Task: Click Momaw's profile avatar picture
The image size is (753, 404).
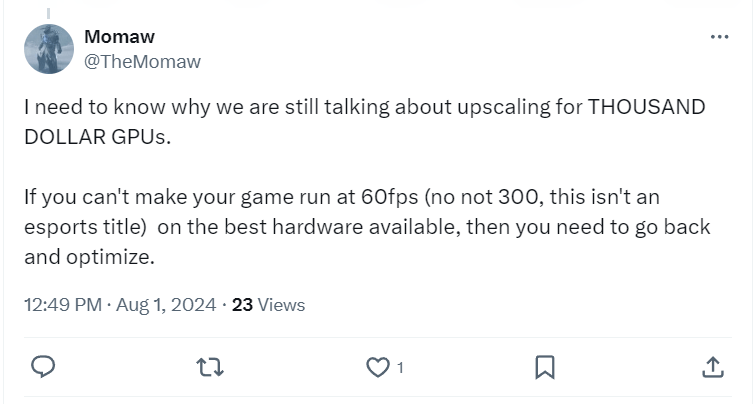Action: (49, 49)
